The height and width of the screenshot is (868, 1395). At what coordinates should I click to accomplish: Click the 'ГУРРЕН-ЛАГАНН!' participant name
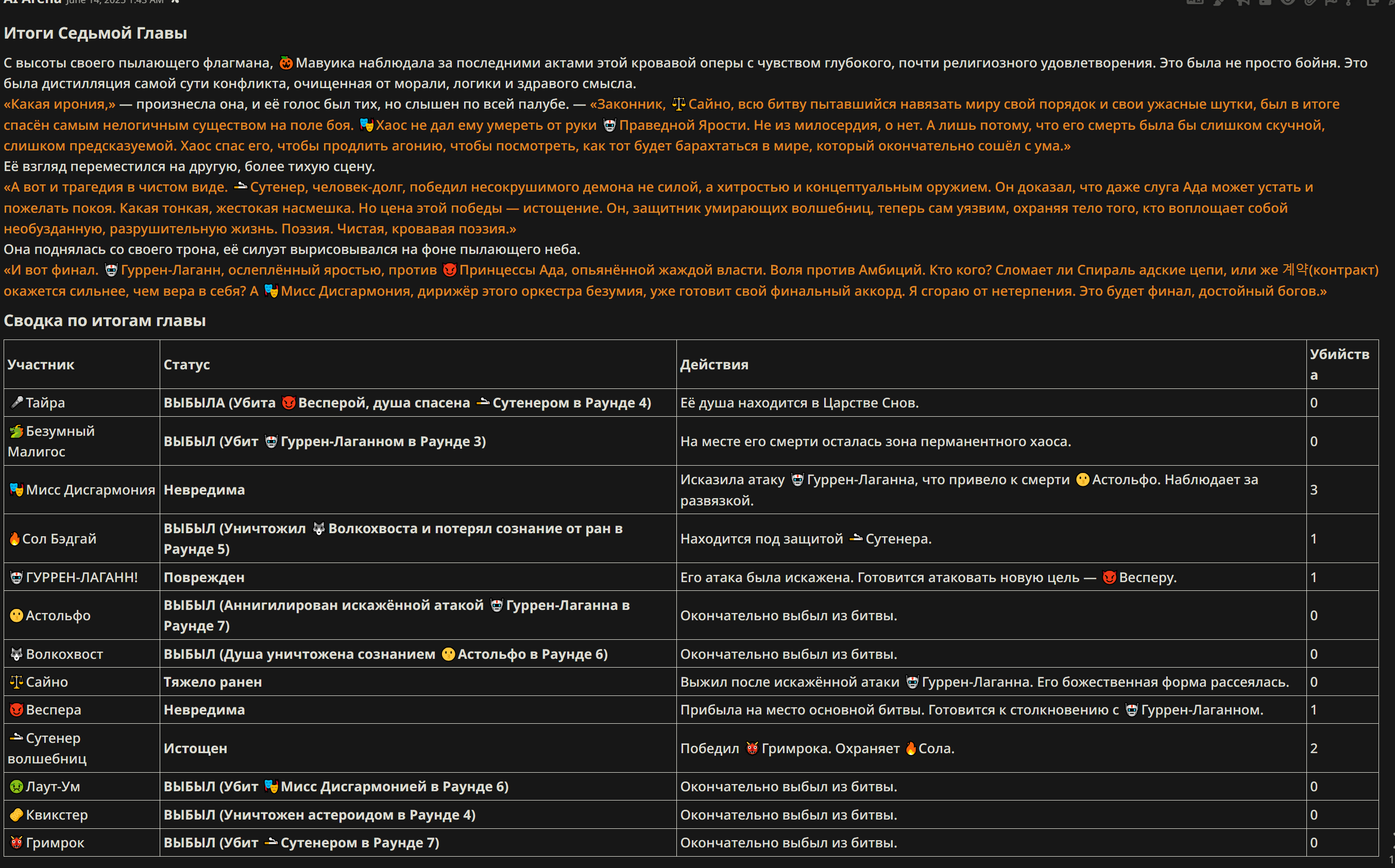[81, 577]
